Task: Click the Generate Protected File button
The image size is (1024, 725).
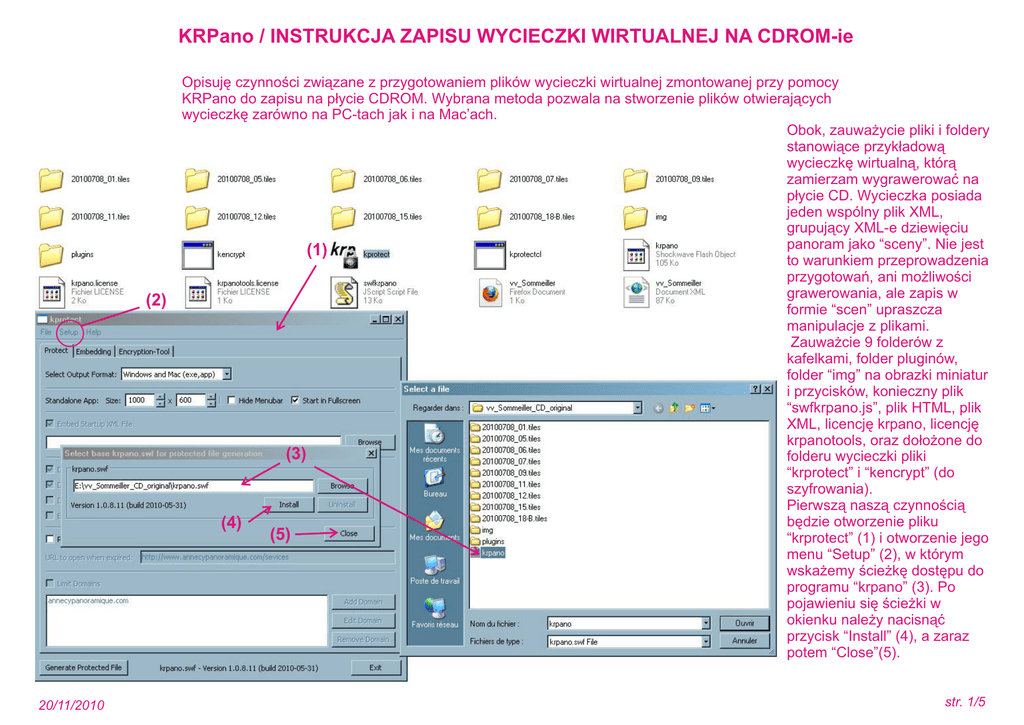Action: click(84, 667)
